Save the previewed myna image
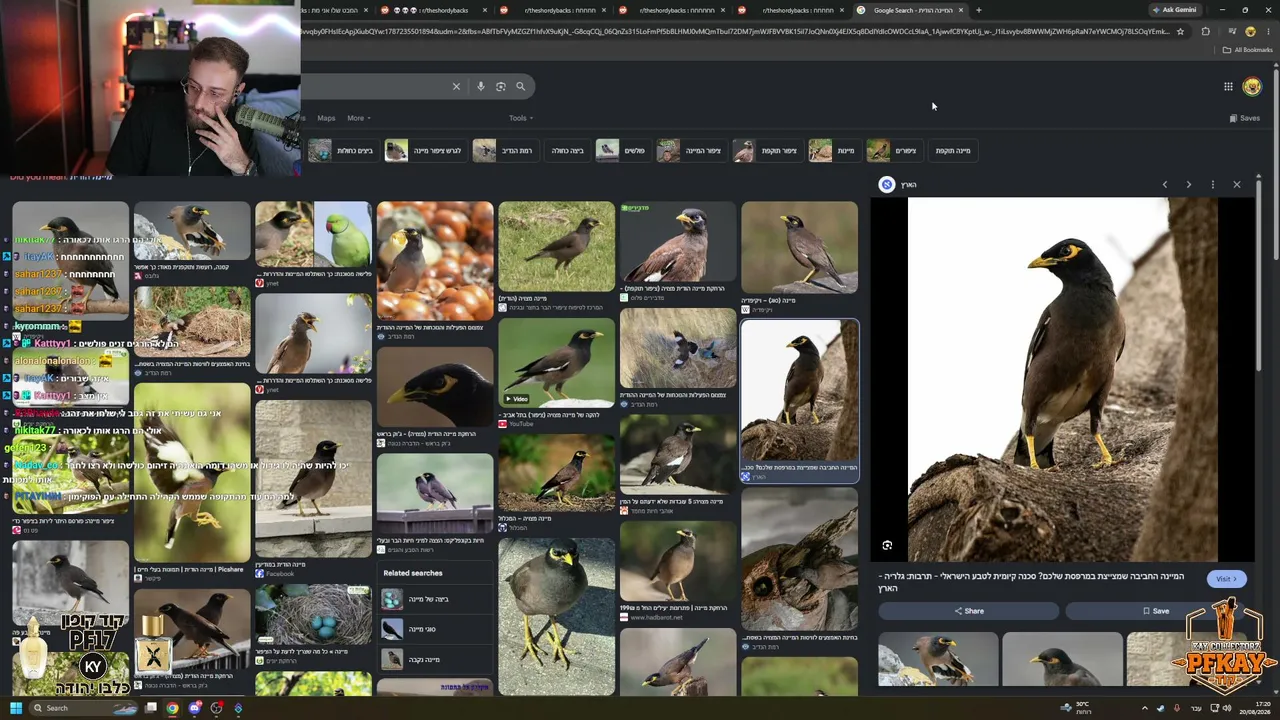This screenshot has width=1280, height=720. click(1155, 611)
